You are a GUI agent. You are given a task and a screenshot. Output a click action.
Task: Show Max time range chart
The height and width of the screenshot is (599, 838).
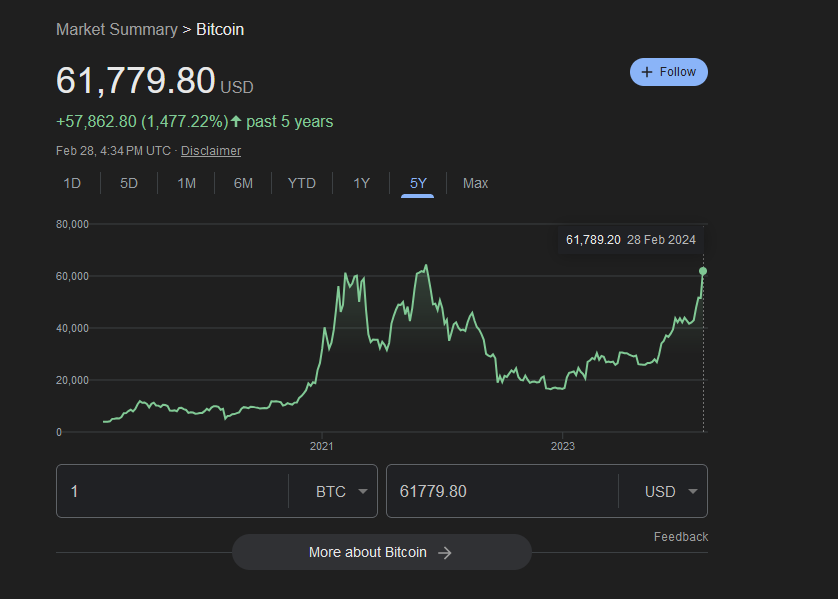[x=476, y=183]
